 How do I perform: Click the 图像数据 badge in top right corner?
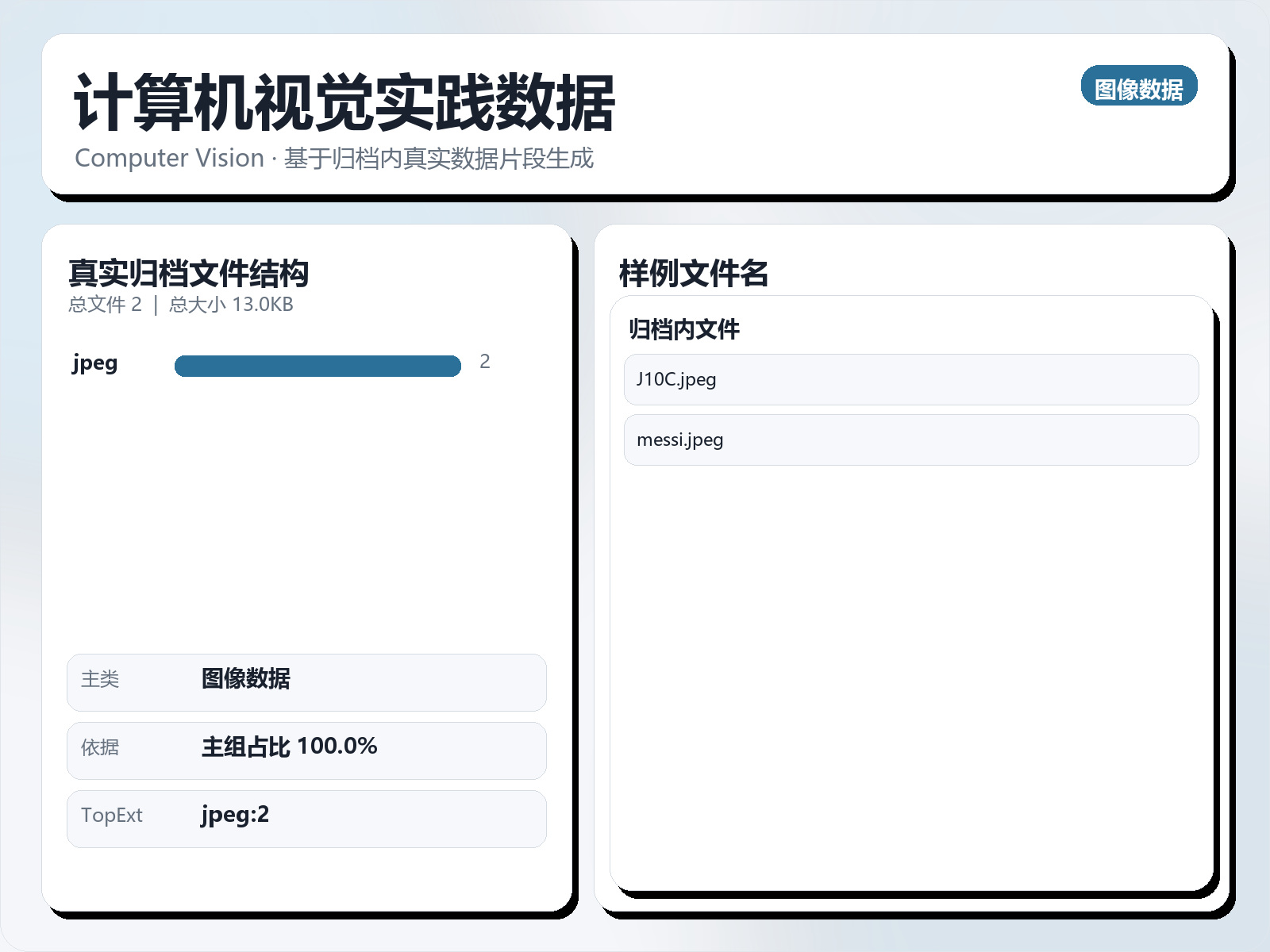pos(1139,86)
